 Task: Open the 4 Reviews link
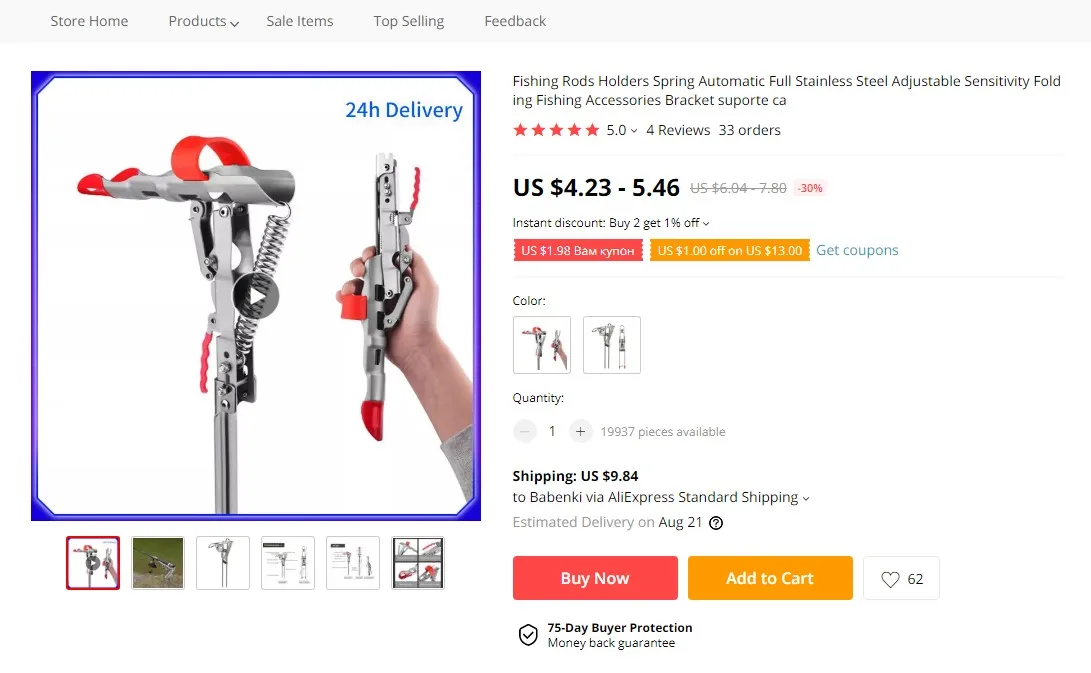[678, 130]
